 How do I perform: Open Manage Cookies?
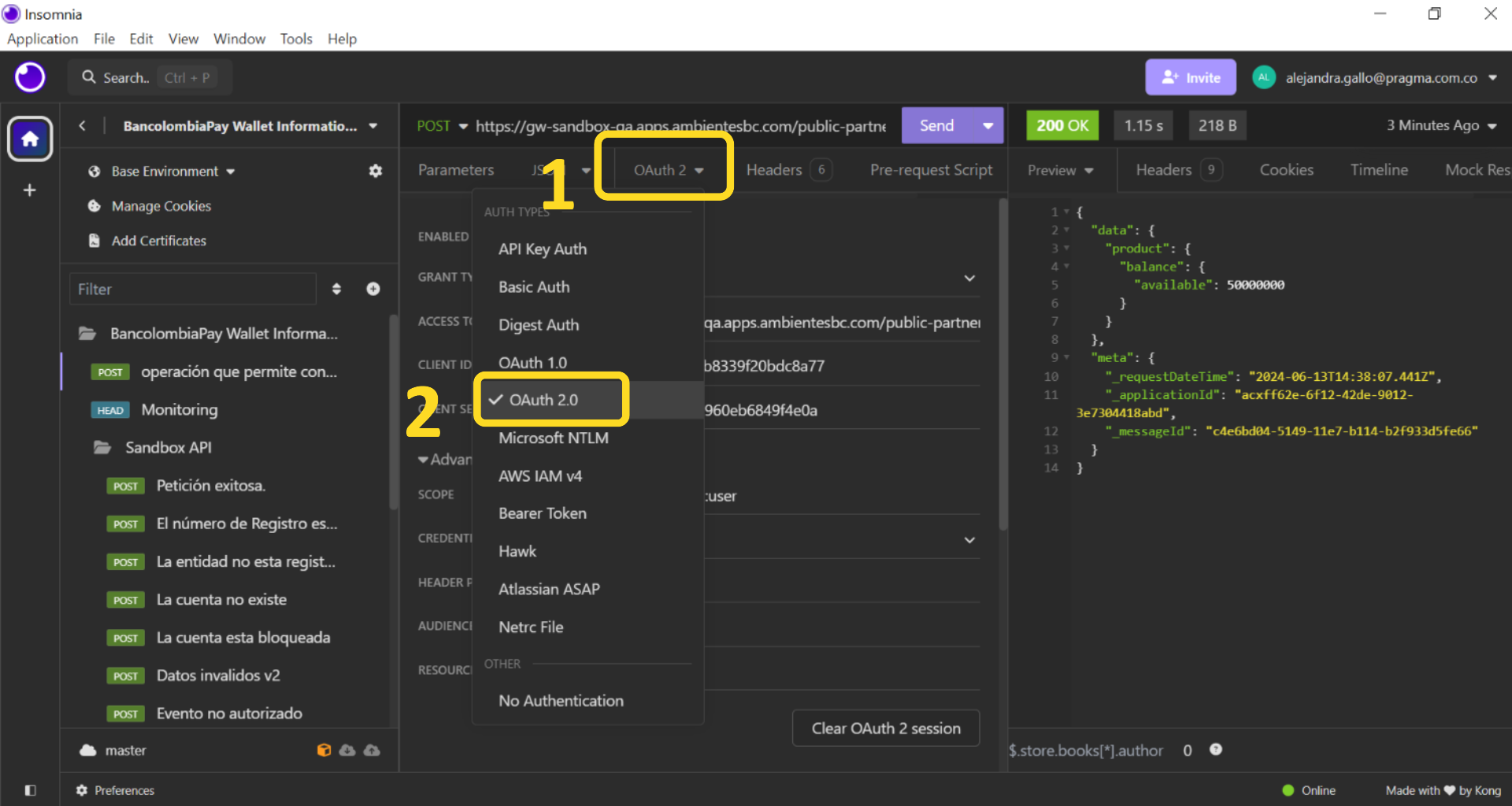[161, 206]
